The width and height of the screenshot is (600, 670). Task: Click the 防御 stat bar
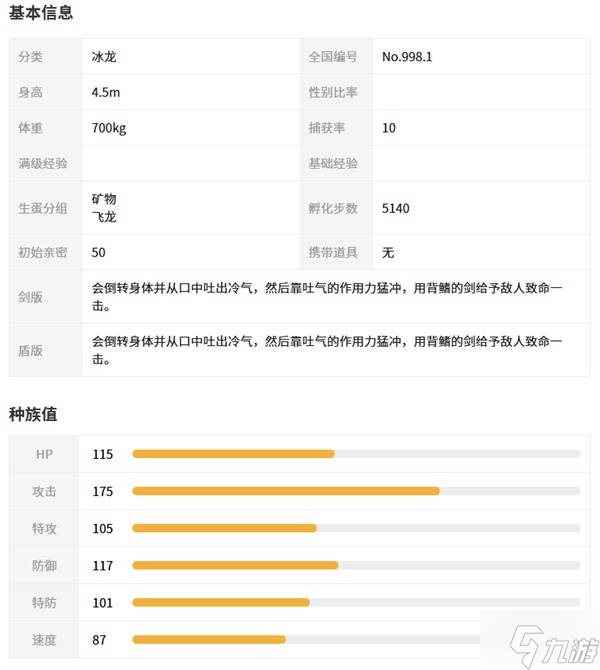355,565
